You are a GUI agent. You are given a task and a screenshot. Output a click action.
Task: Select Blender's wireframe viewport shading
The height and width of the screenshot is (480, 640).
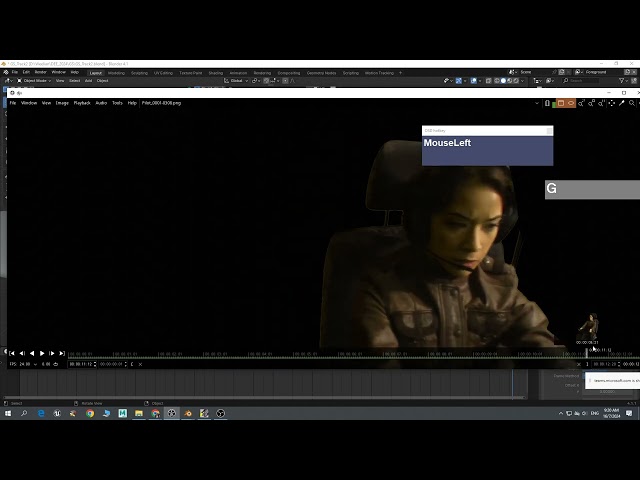pyautogui.click(x=497, y=81)
